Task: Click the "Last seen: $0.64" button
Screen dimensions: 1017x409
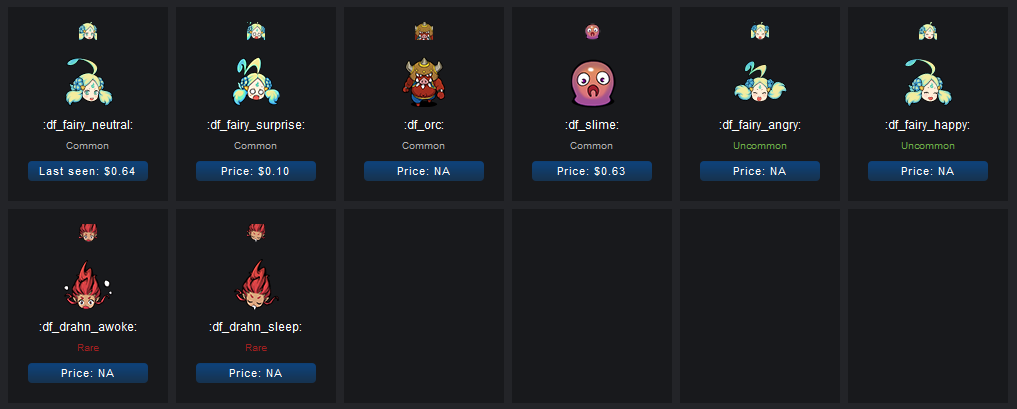Action: [88, 171]
